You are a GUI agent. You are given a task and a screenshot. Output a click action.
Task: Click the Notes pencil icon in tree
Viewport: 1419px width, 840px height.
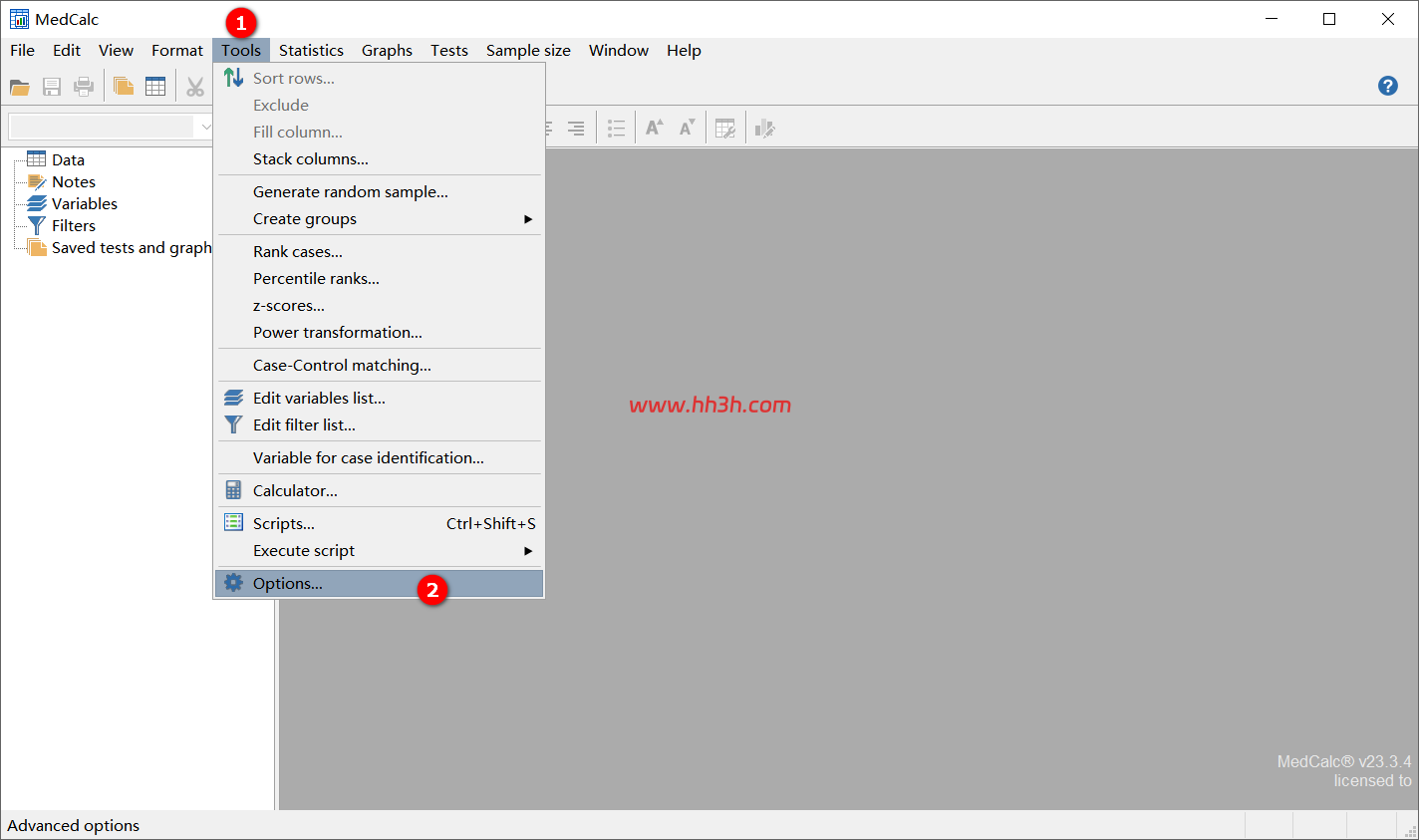pos(37,181)
